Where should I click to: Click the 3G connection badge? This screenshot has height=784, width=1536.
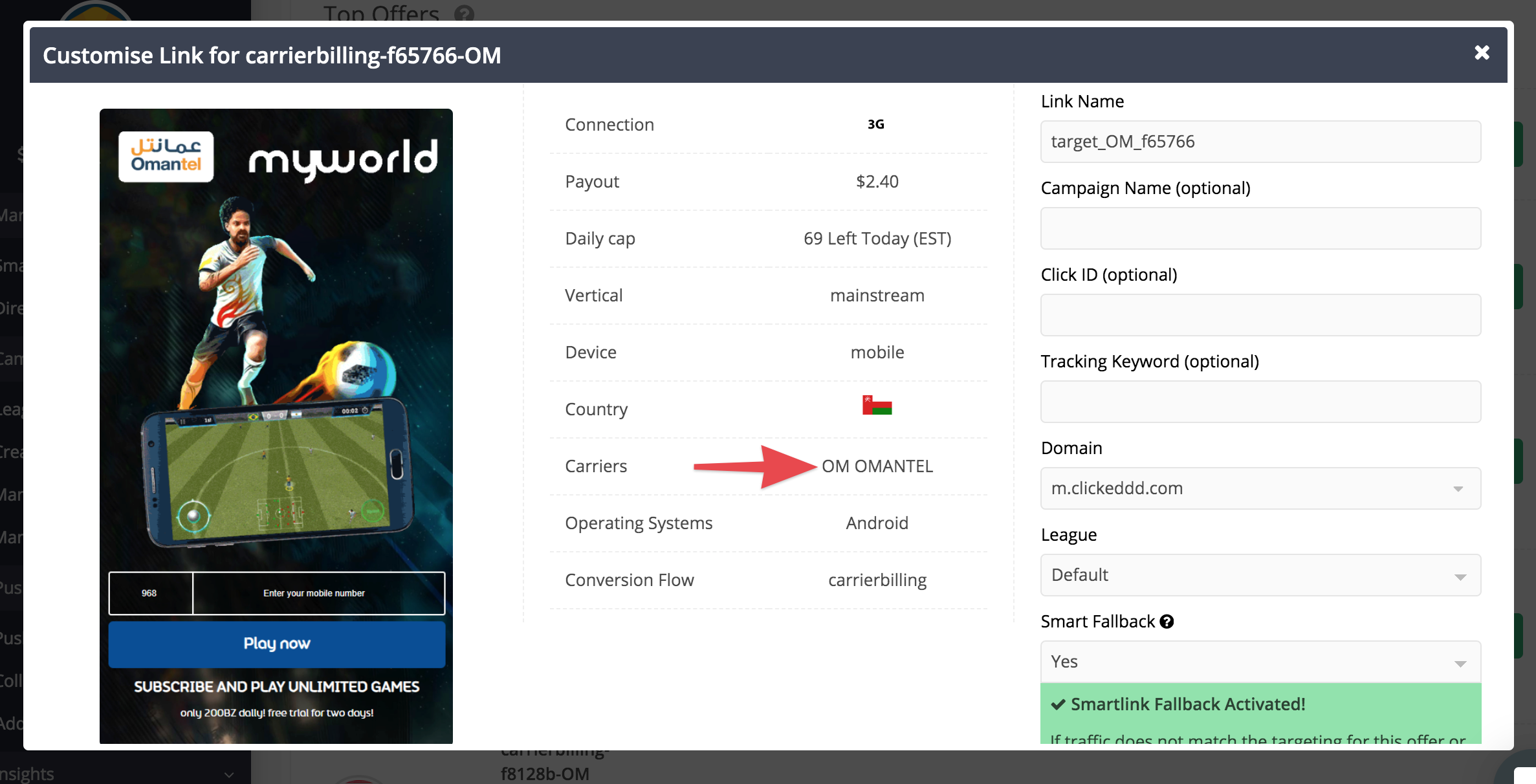876,124
